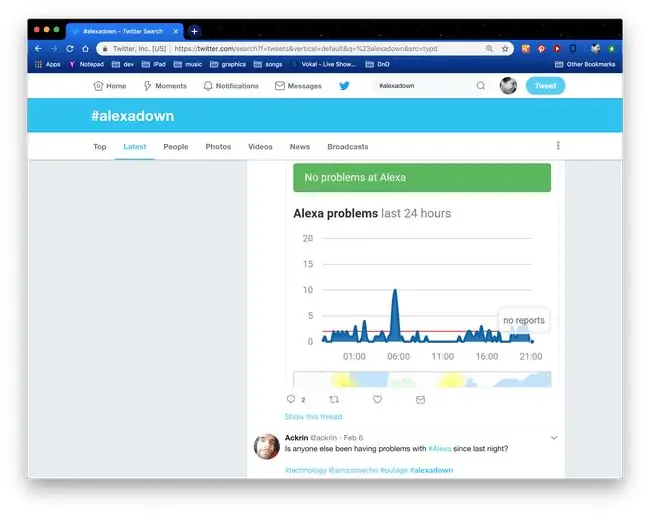650x515 pixels.
Task: Select the Latest tab
Action: (x=135, y=147)
